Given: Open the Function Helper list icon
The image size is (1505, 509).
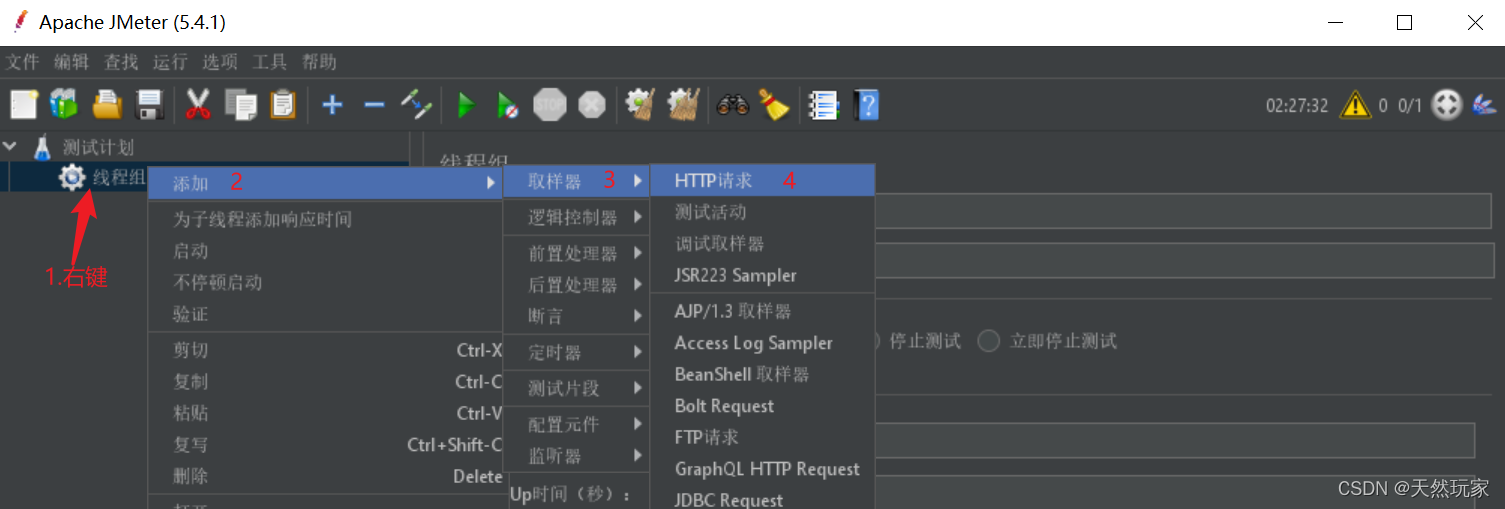Looking at the screenshot, I should pyautogui.click(x=823, y=104).
